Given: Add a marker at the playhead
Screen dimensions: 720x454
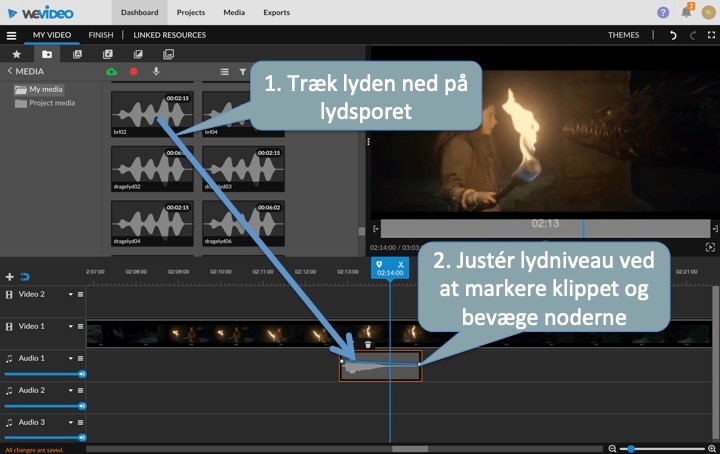Looking at the screenshot, I should 379,264.
